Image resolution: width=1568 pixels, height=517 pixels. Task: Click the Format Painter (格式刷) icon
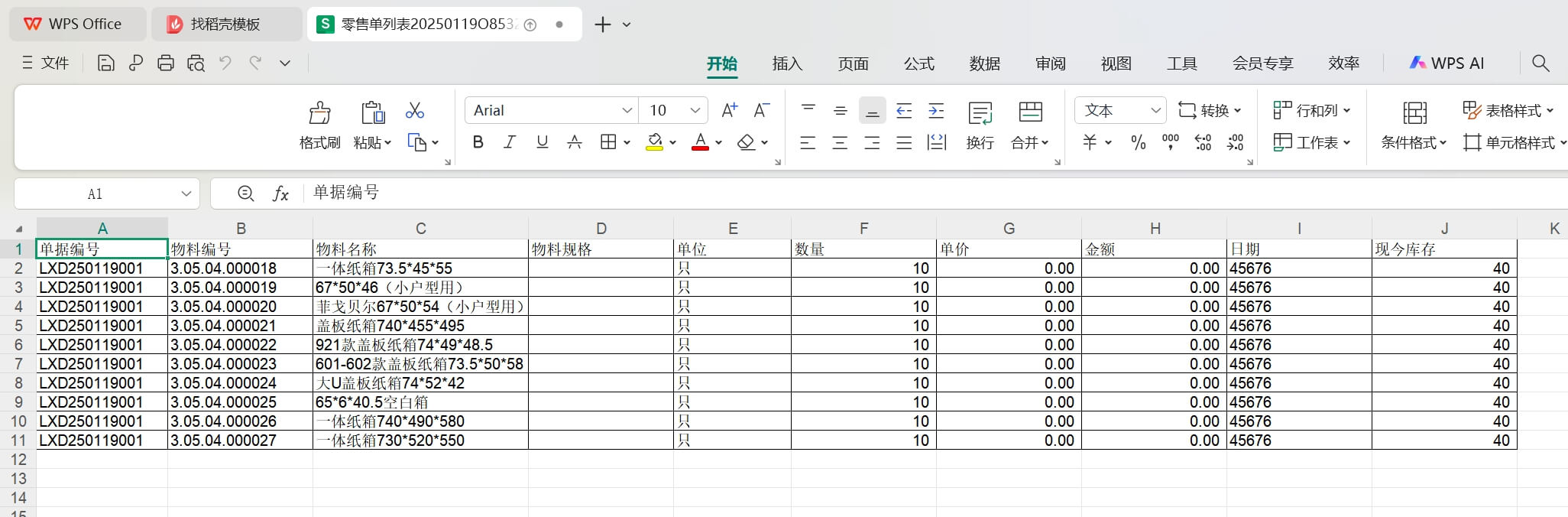[319, 113]
